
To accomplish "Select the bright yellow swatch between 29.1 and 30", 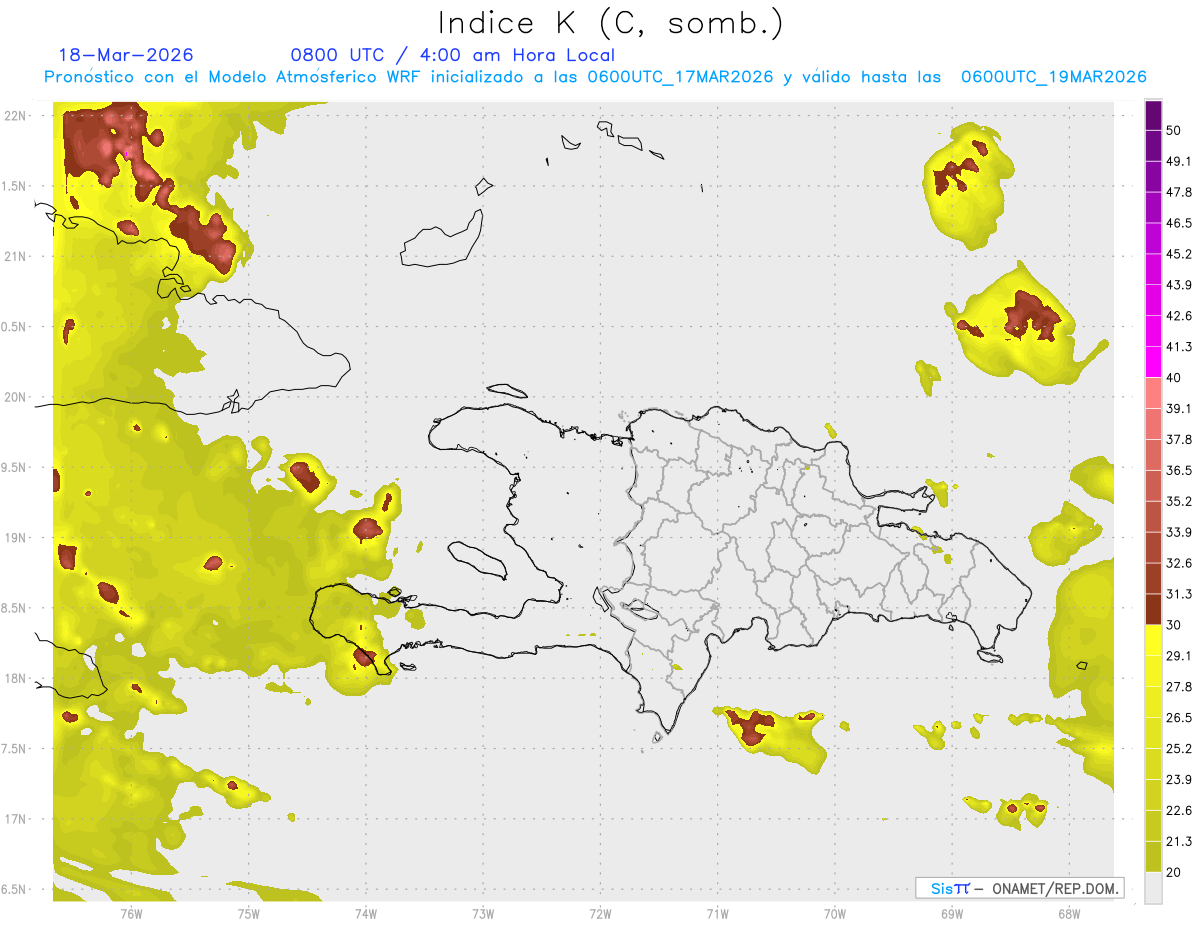I will tap(1153, 641).
